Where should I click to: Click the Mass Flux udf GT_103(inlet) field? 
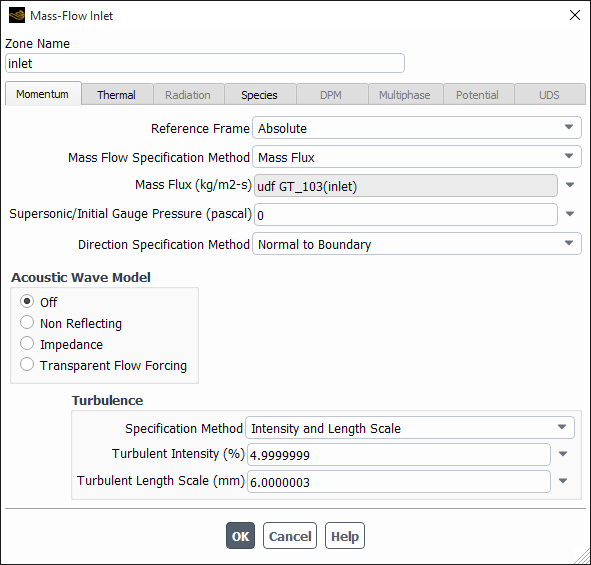[x=406, y=185]
